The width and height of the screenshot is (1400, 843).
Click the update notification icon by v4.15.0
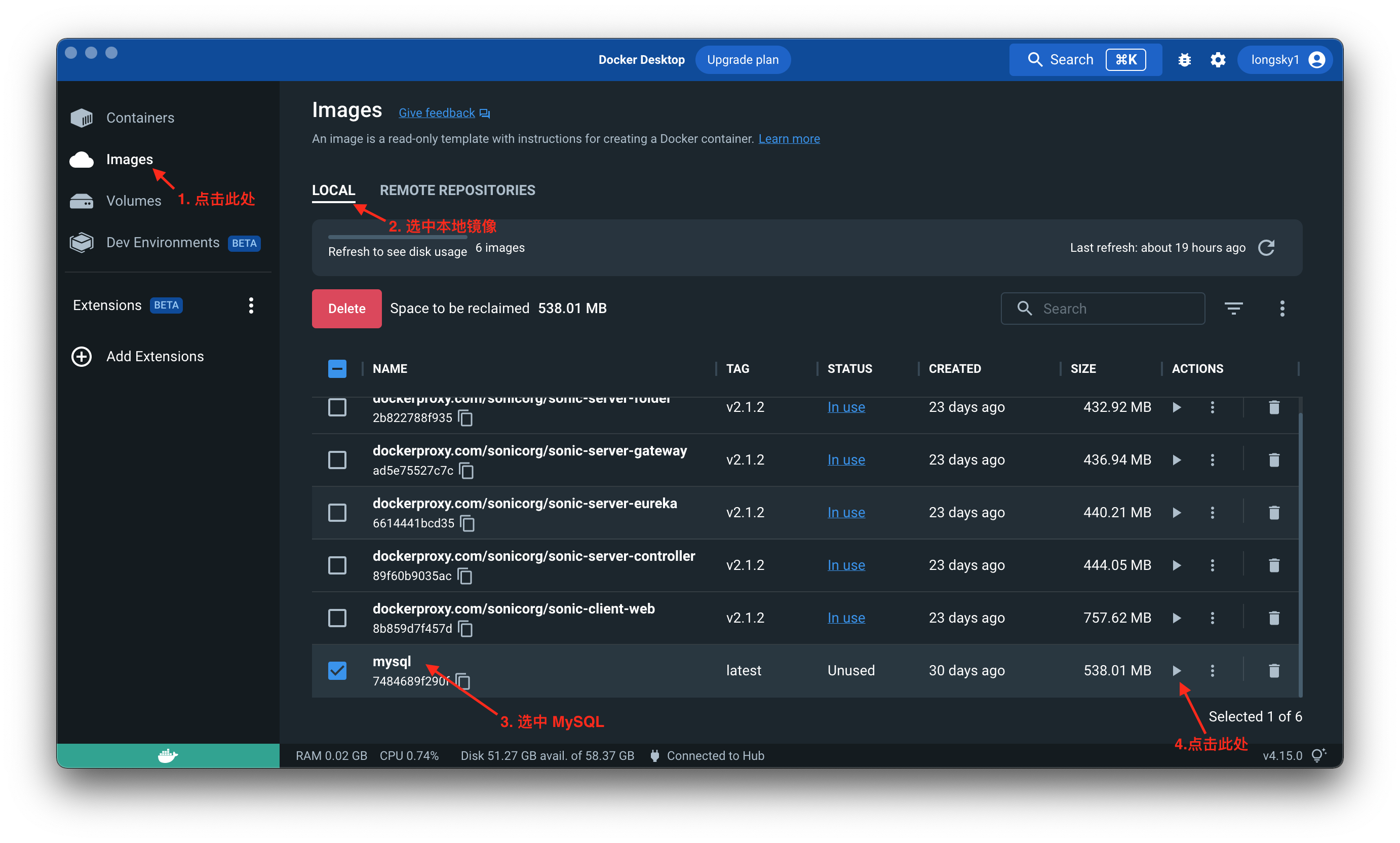[x=1318, y=755]
